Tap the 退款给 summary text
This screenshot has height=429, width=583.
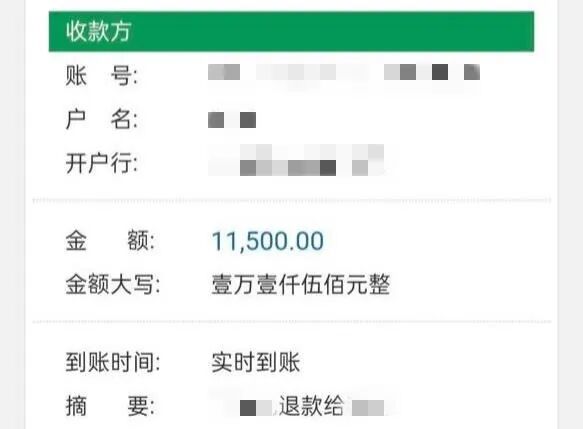(x=312, y=406)
